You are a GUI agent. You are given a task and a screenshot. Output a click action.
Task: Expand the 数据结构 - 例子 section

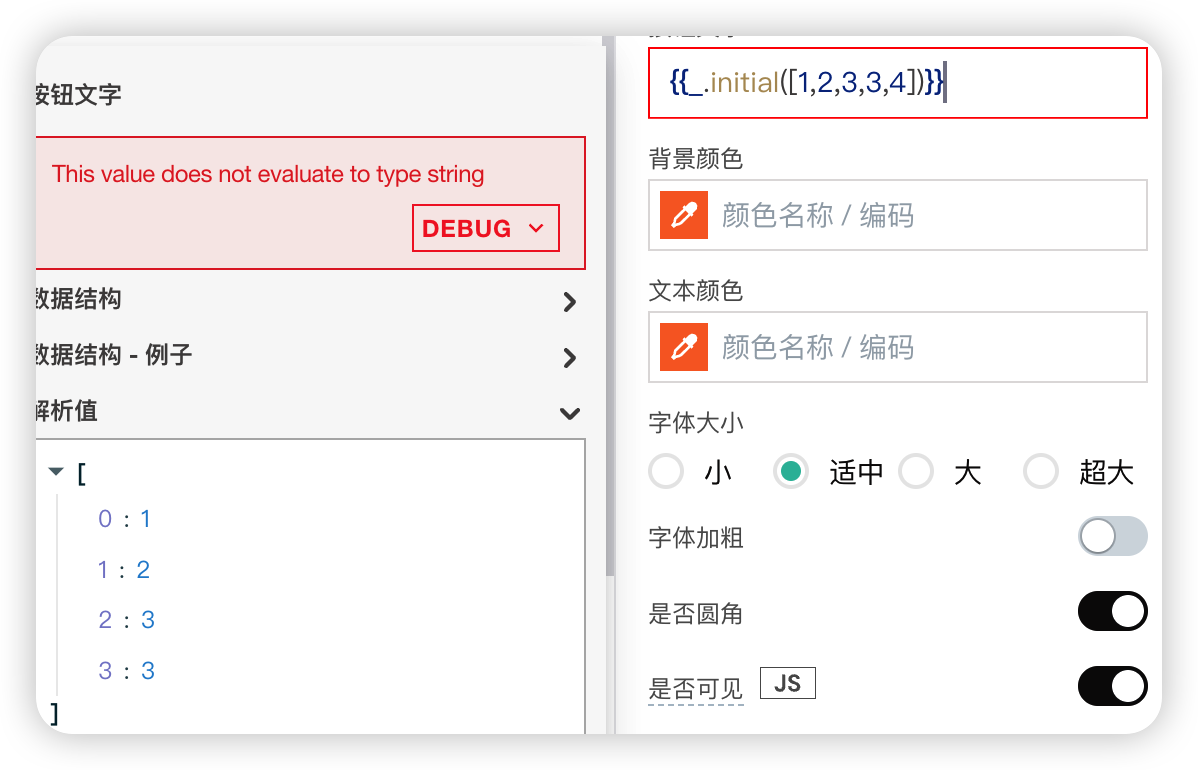pyautogui.click(x=569, y=357)
